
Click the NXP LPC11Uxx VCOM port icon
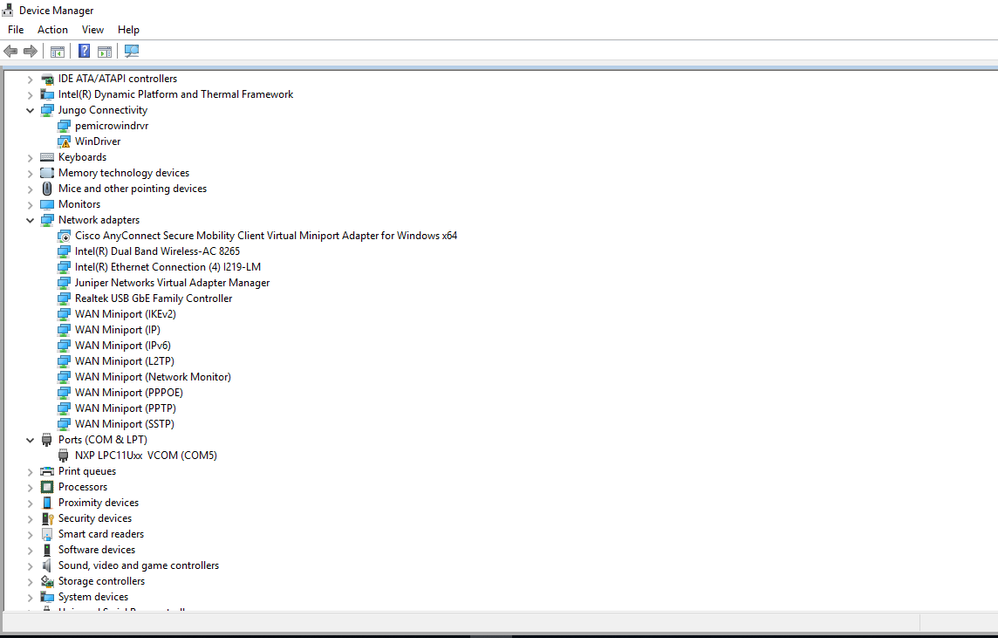coord(63,455)
